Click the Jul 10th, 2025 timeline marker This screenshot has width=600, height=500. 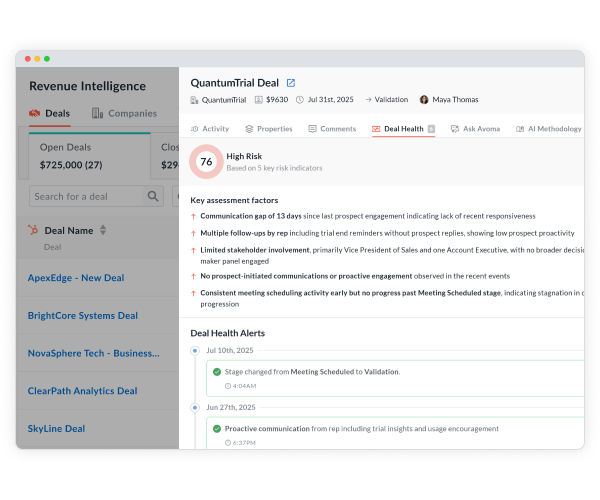coord(195,351)
